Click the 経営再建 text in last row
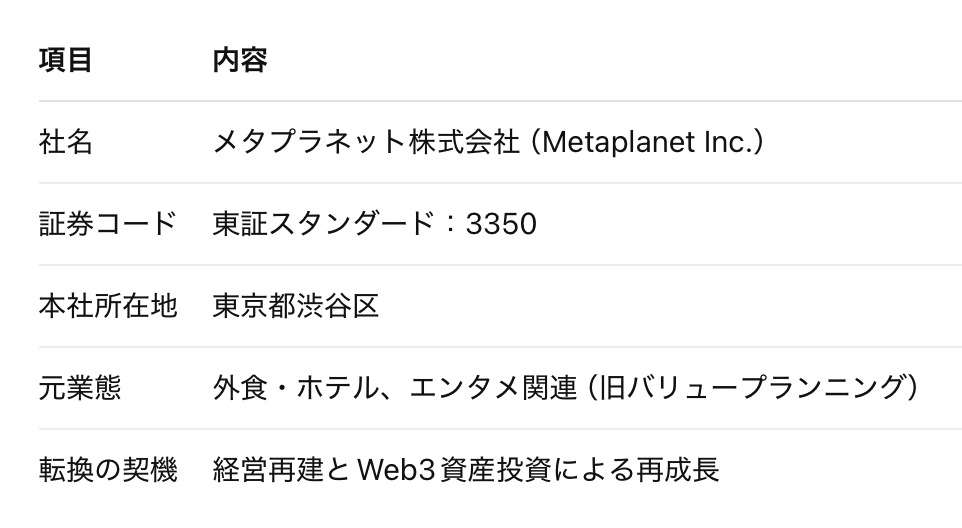This screenshot has height=528, width=962. 267,470
